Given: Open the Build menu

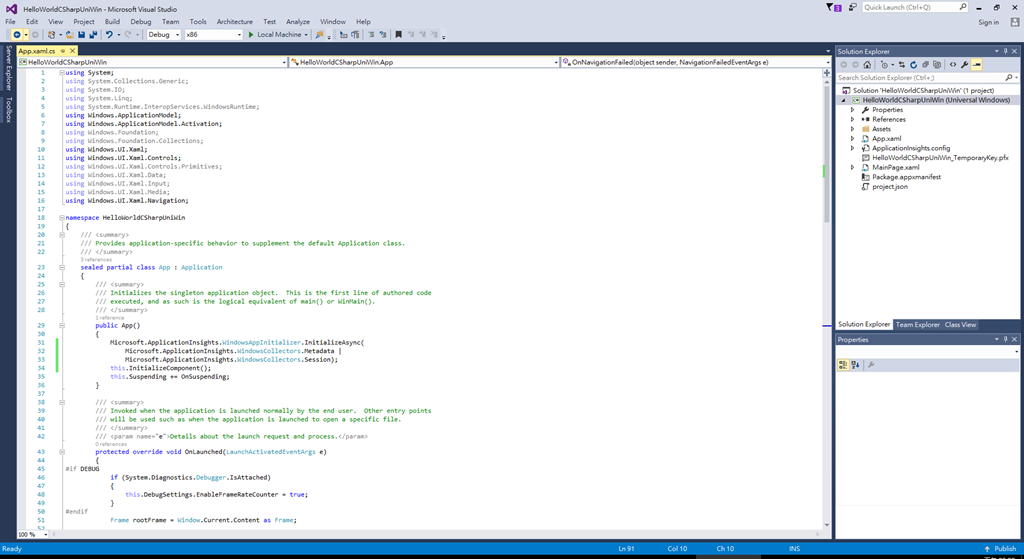Looking at the screenshot, I should pos(112,22).
